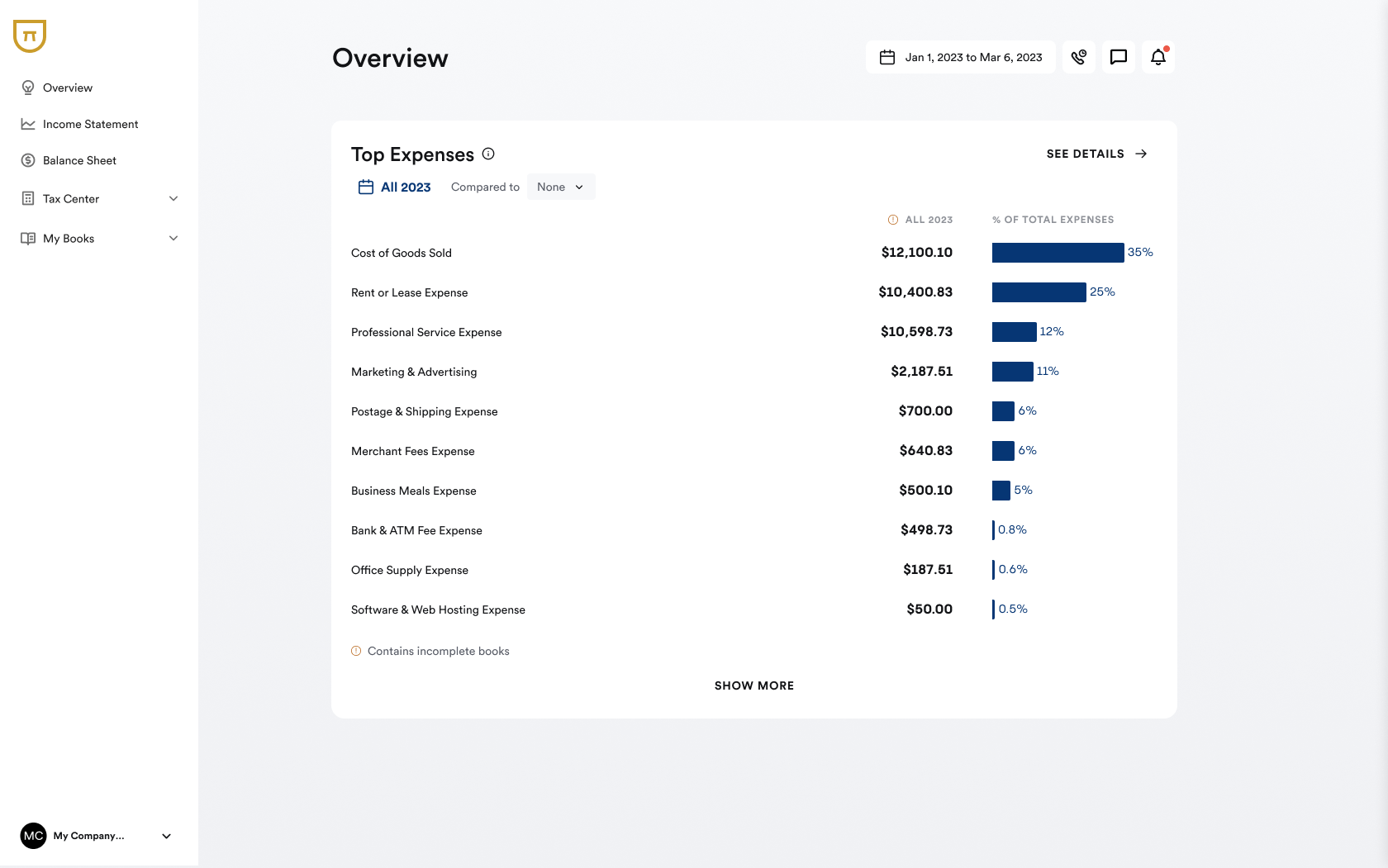This screenshot has height=868, width=1388.
Task: Click the calendar icon in date range
Action: [887, 57]
